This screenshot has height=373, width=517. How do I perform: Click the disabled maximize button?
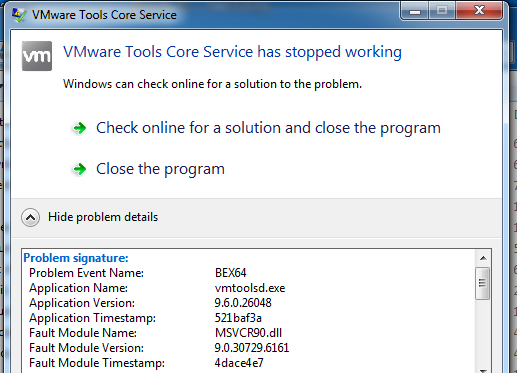(442, 11)
